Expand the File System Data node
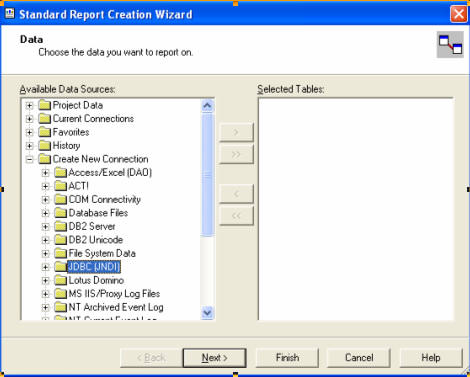470x377 pixels. (45, 254)
